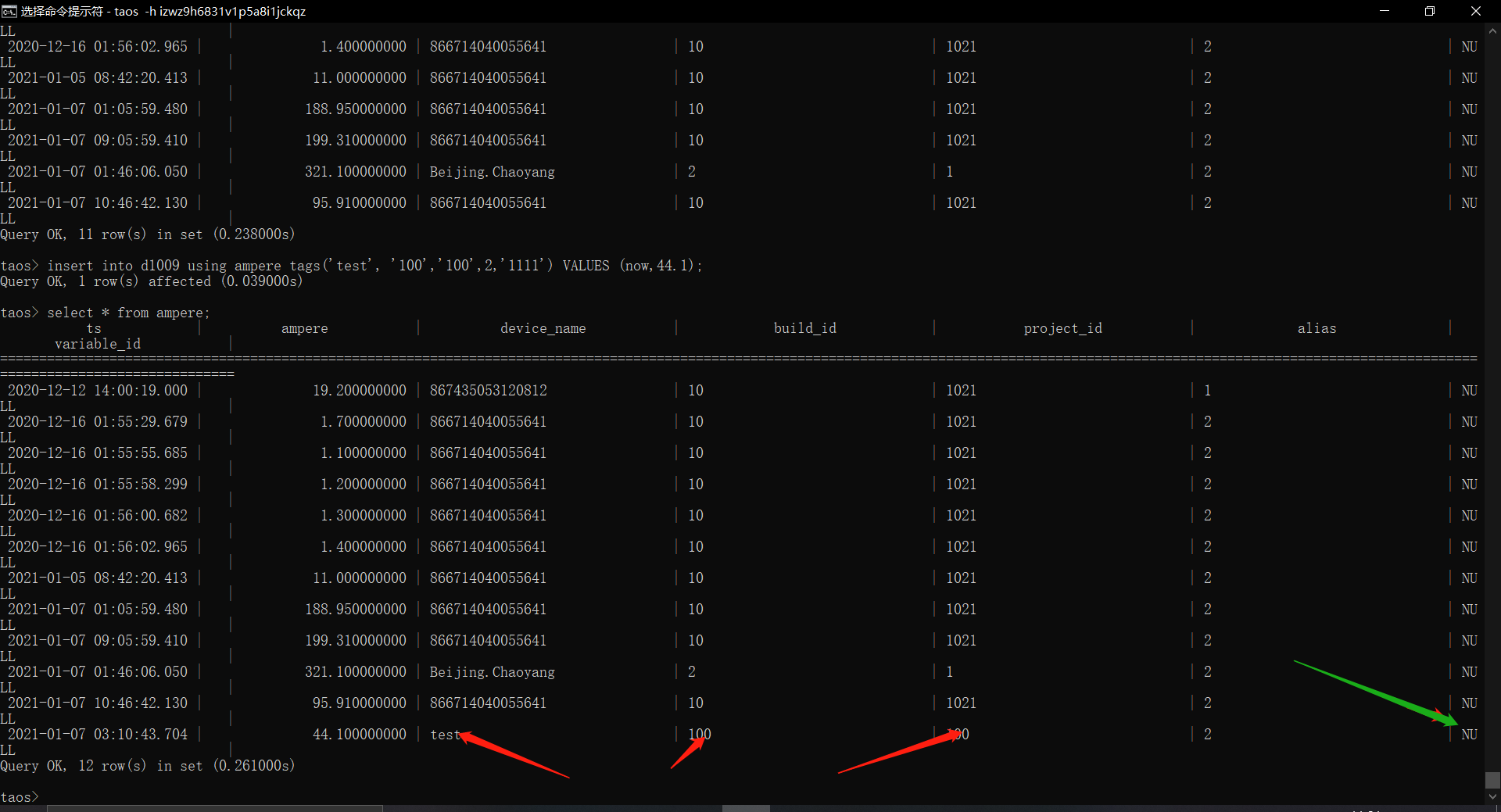This screenshot has width=1501, height=812.
Task: Click the 'test' device name in last row
Action: [x=446, y=735]
